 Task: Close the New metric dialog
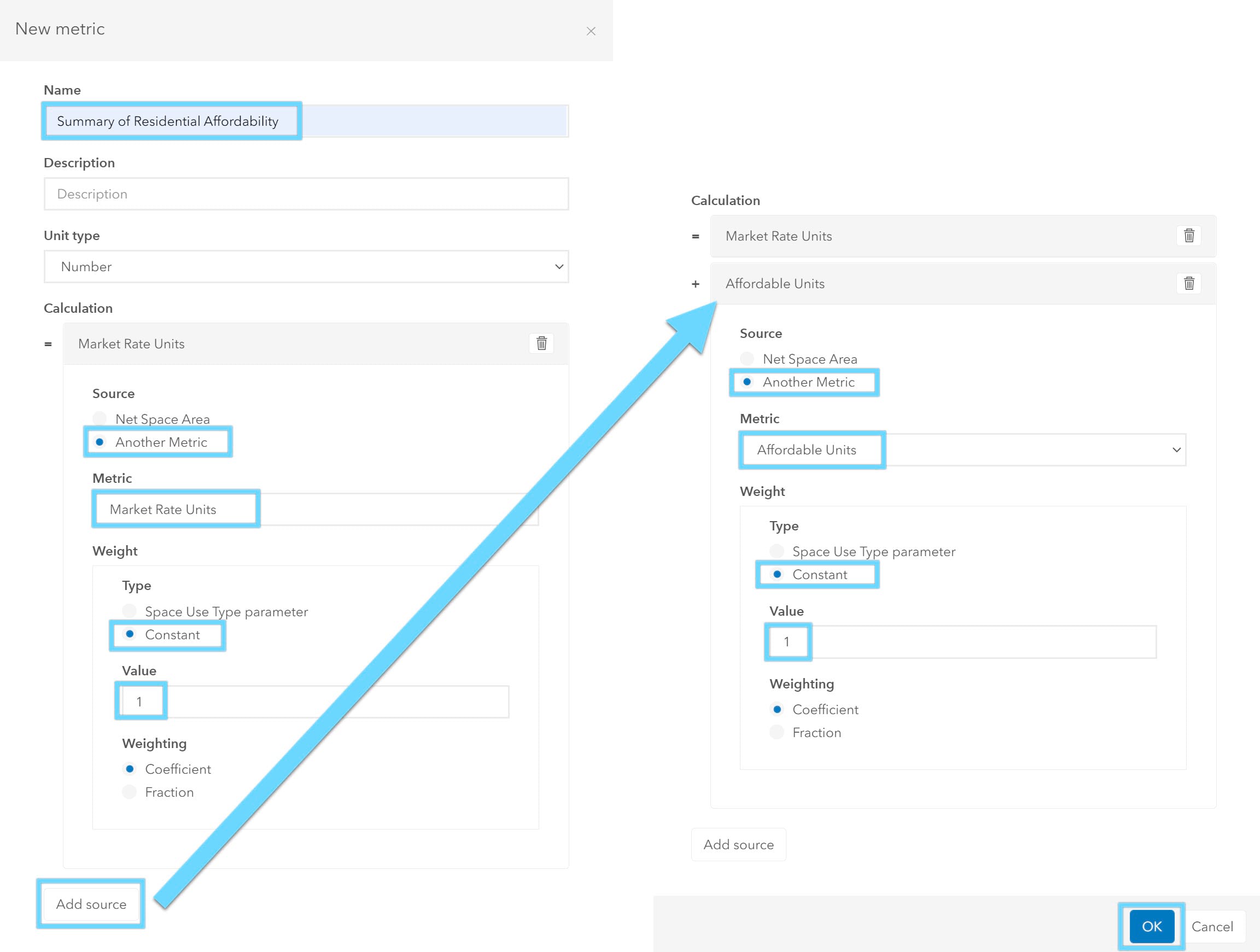pos(591,31)
